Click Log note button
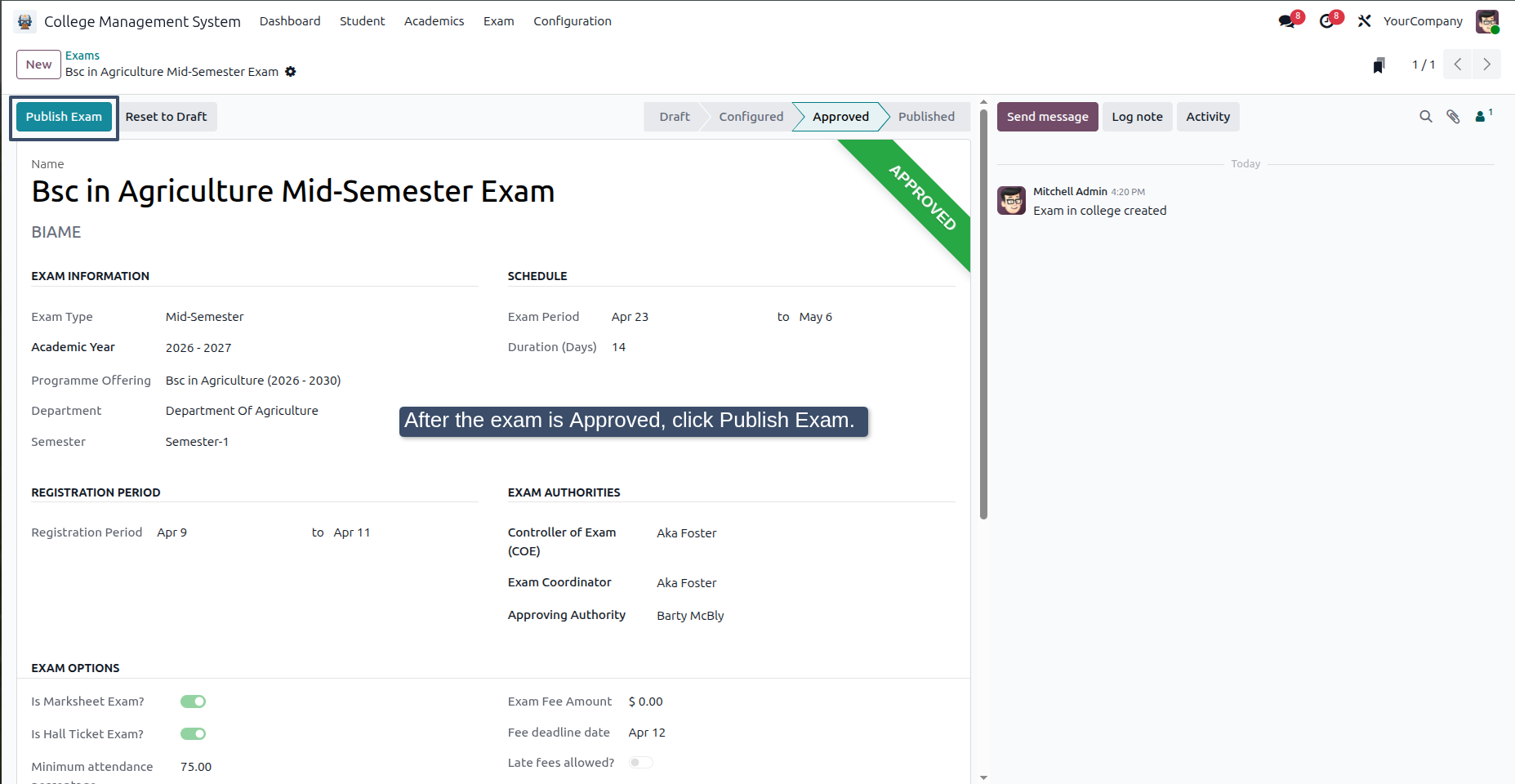This screenshot has width=1515, height=784. pyautogui.click(x=1137, y=117)
